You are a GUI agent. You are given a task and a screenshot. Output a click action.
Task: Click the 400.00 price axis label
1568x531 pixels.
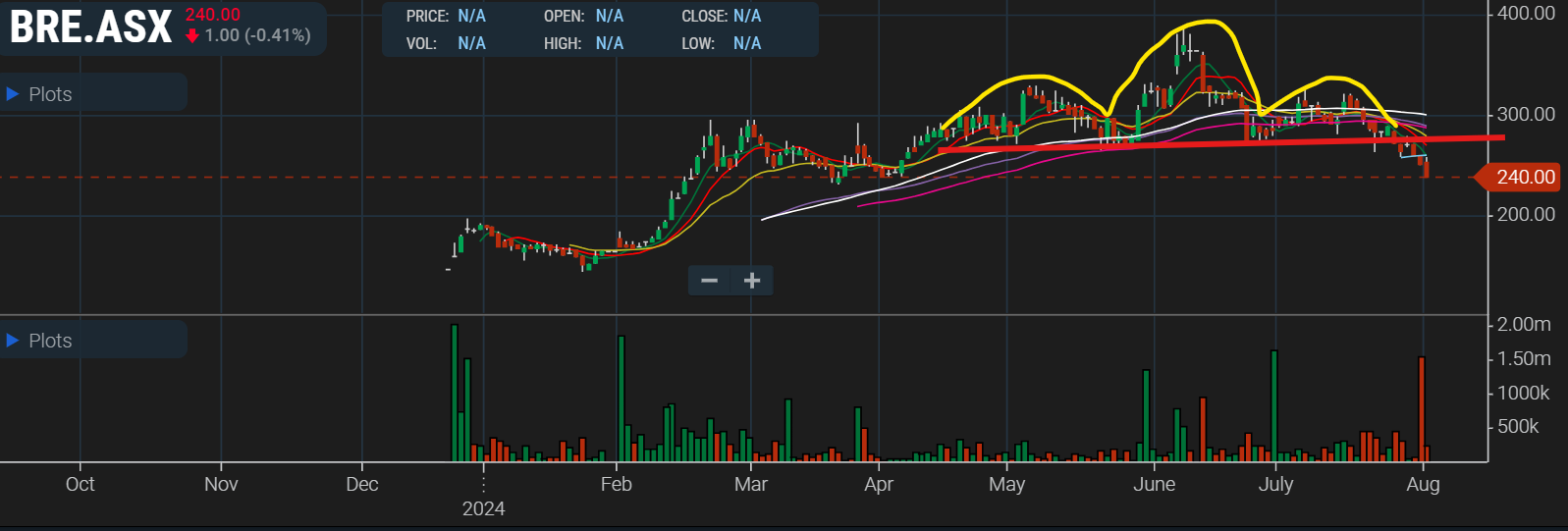(x=1526, y=13)
